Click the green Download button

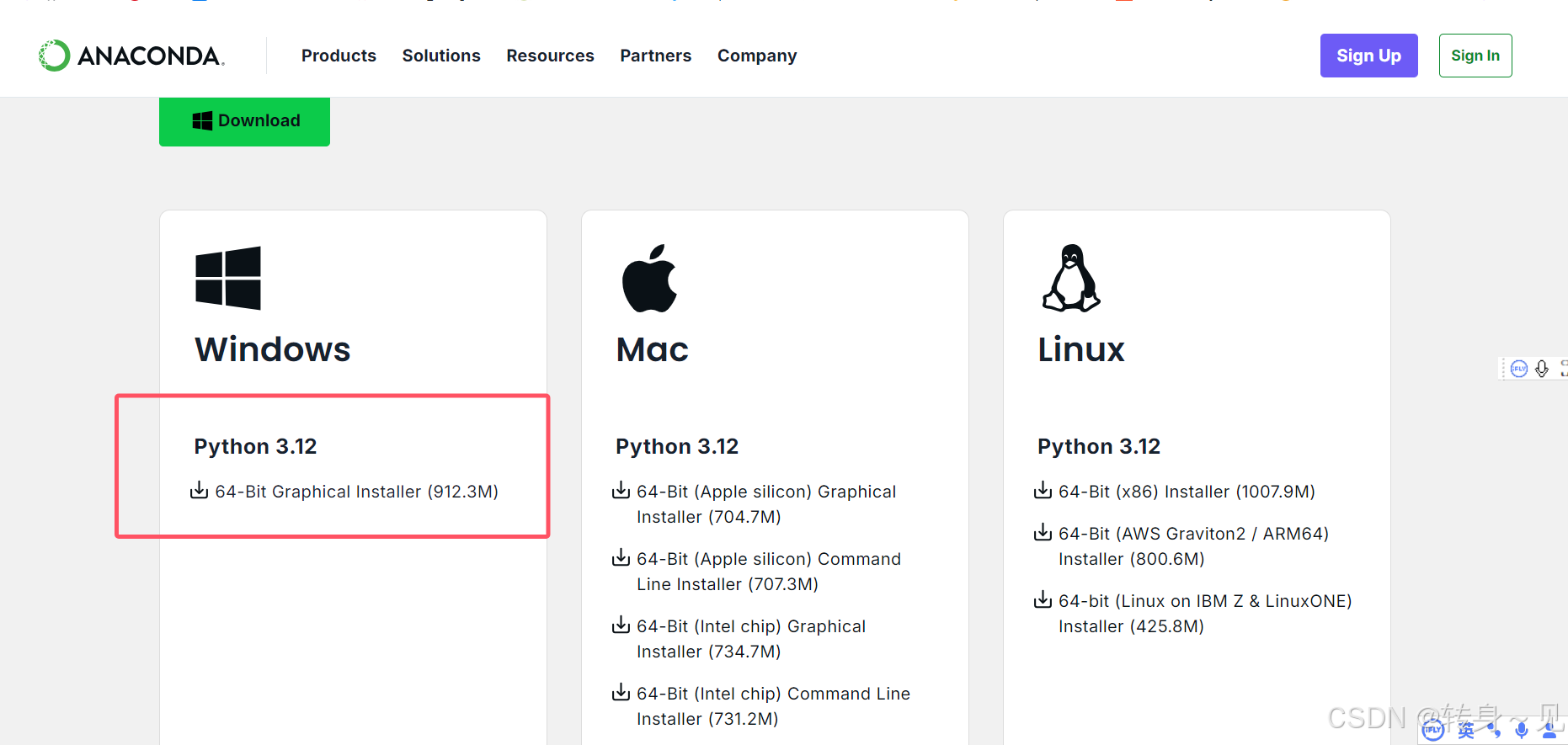click(244, 121)
